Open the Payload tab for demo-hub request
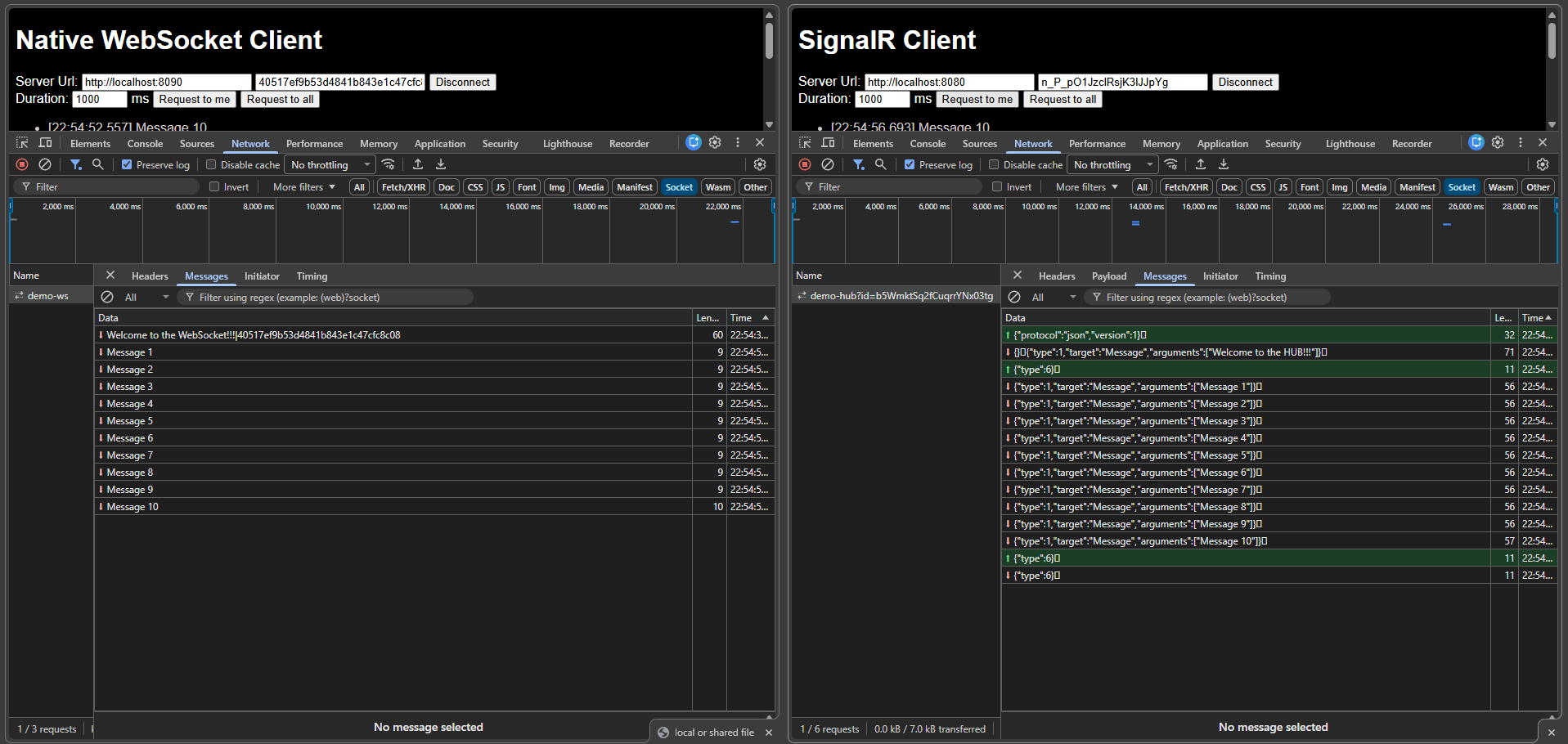1568x744 pixels. coord(1108,276)
